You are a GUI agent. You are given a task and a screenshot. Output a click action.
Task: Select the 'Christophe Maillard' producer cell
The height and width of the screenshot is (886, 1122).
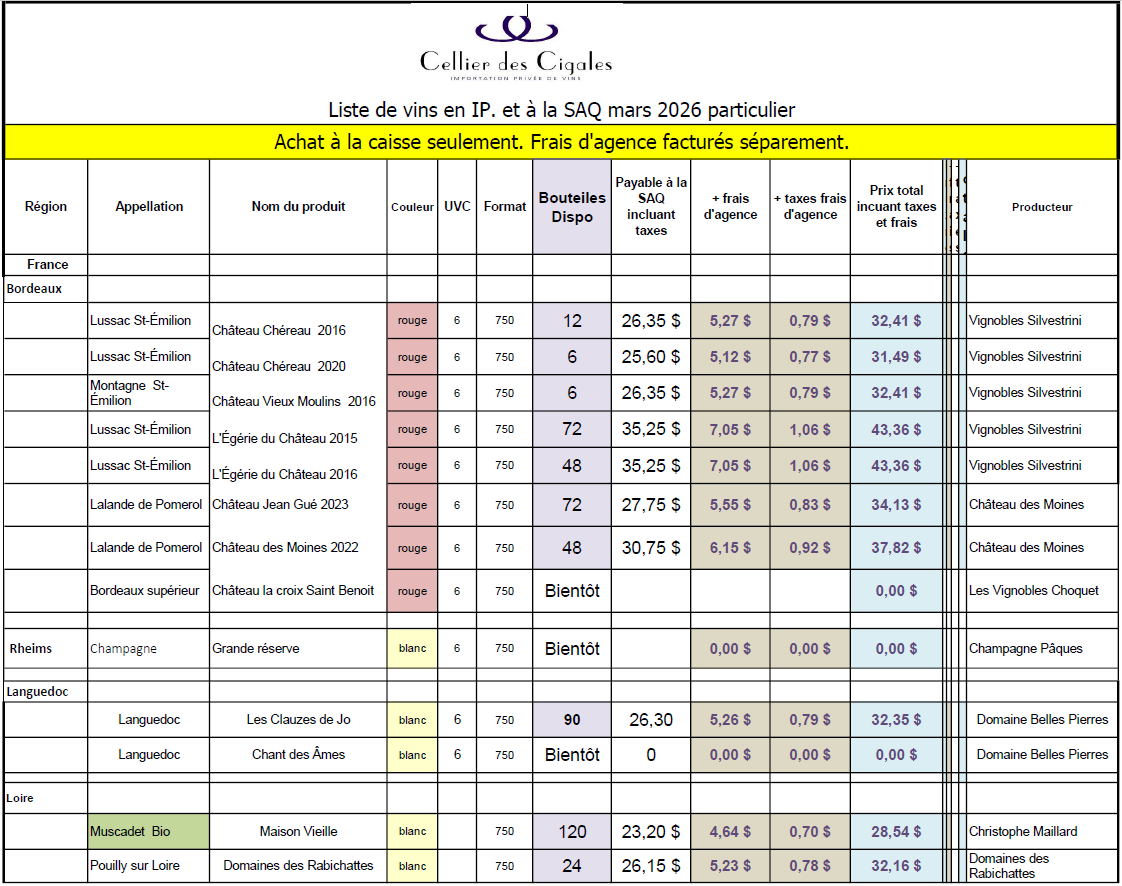tap(1042, 831)
